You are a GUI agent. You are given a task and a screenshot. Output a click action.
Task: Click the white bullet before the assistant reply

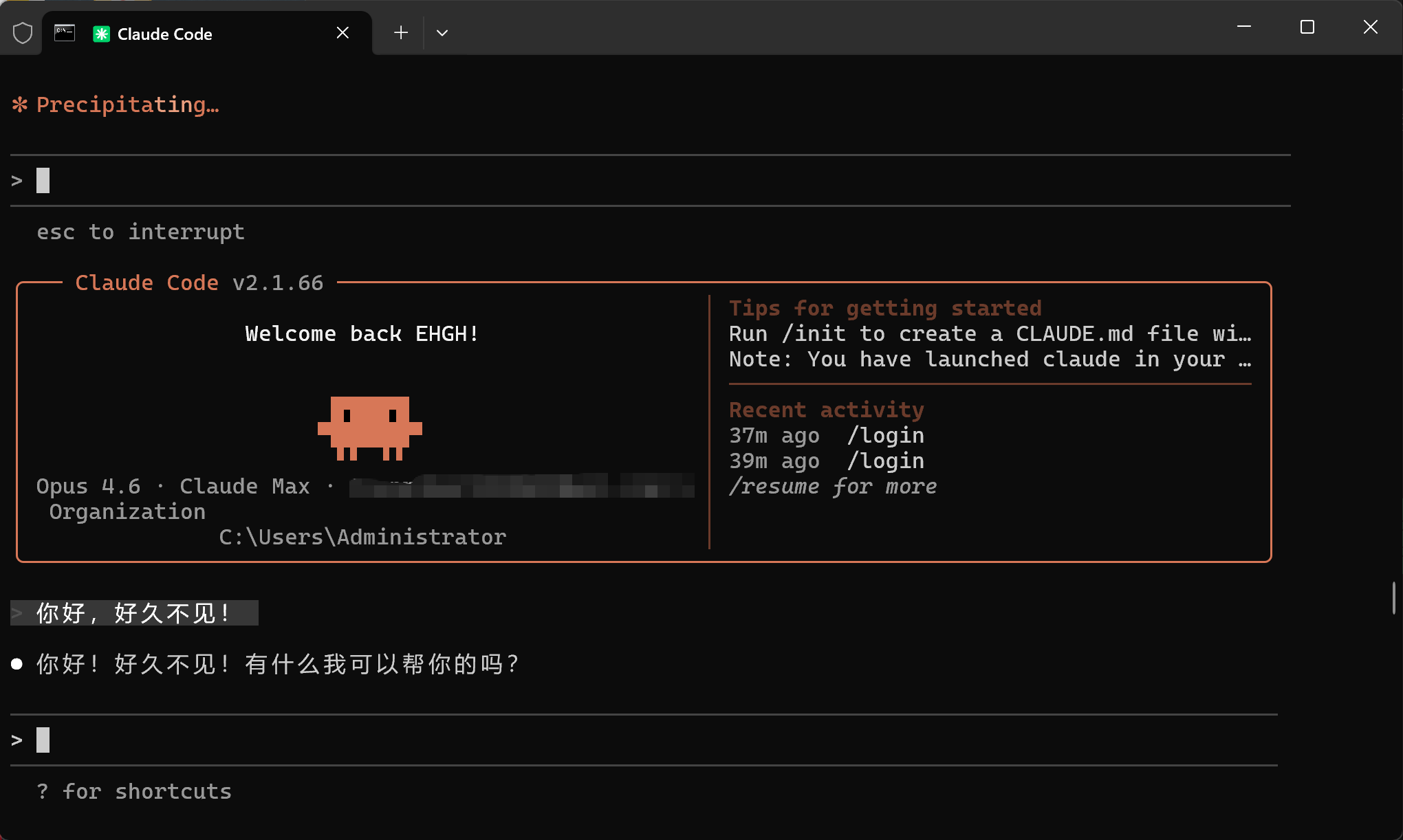(17, 664)
